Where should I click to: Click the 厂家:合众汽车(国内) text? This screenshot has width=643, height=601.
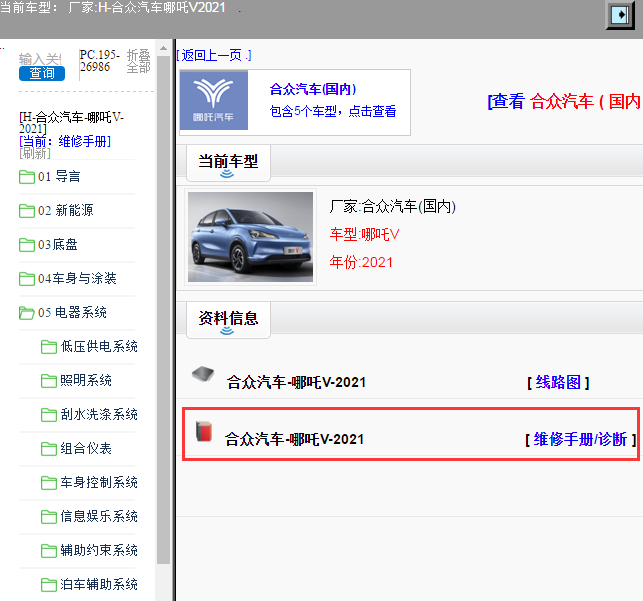[392, 207]
